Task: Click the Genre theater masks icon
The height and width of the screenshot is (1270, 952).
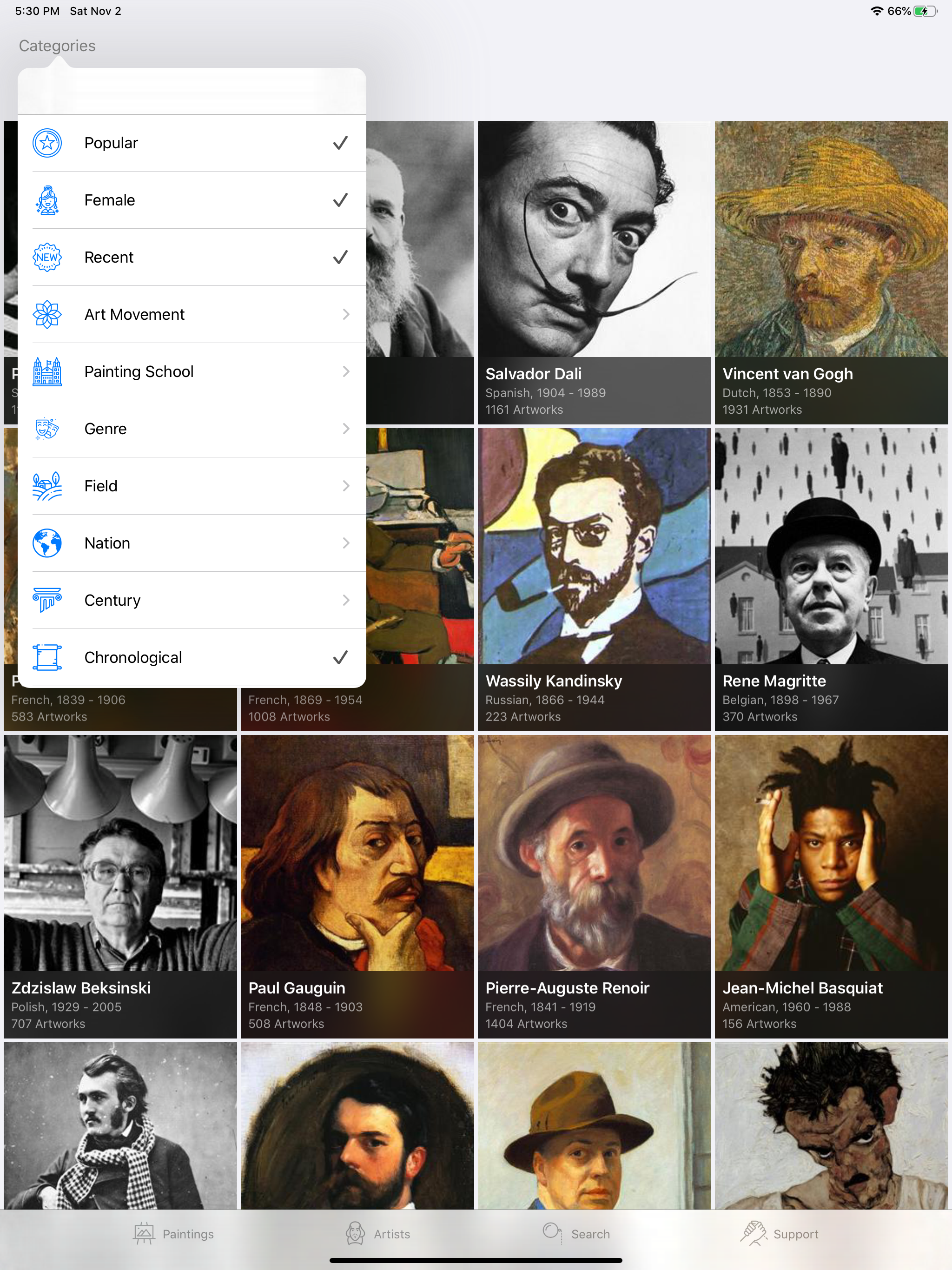Action: click(x=47, y=428)
